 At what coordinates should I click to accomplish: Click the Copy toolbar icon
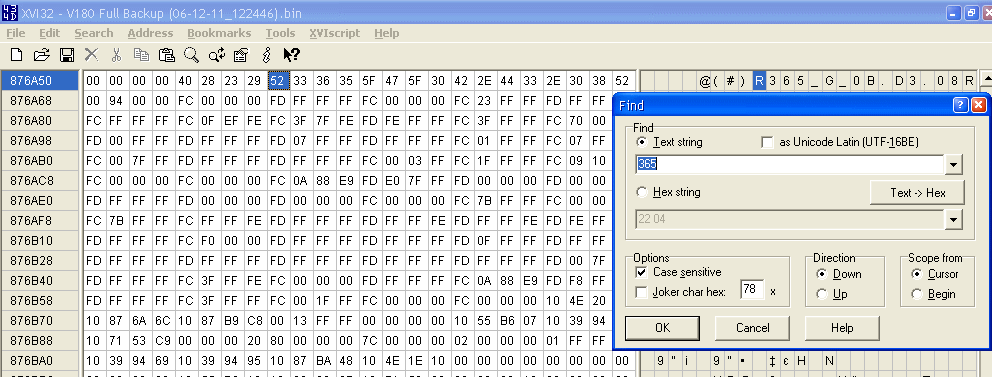[141, 55]
